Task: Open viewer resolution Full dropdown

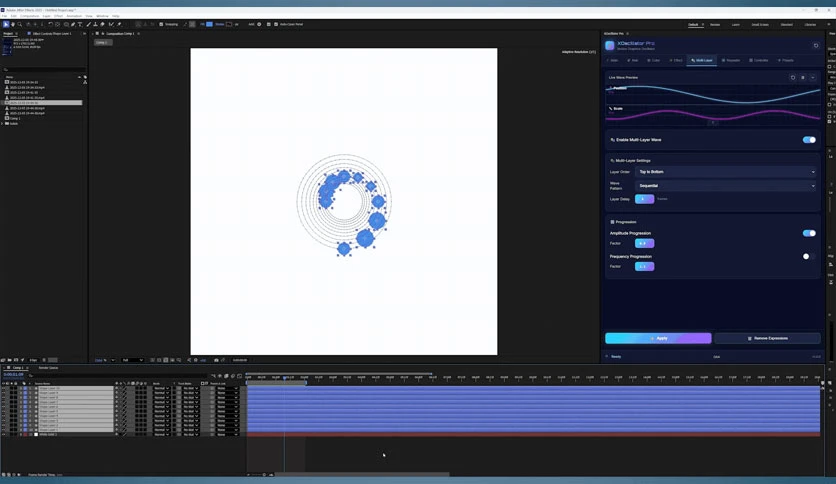Action: 132,360
